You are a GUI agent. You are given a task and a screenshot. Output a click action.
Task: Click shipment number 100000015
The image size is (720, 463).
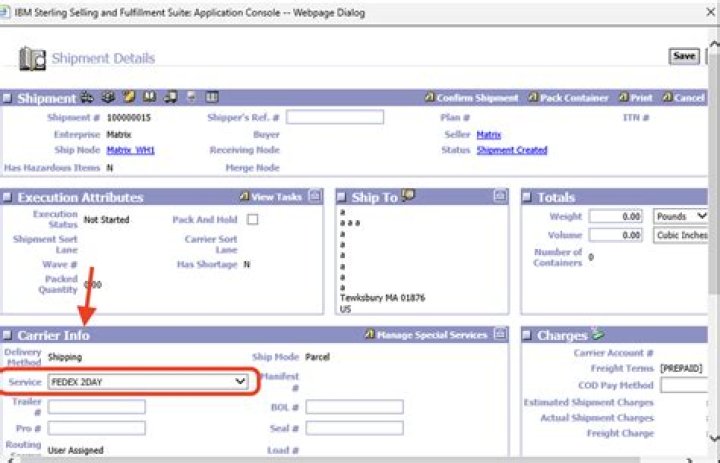129,118
